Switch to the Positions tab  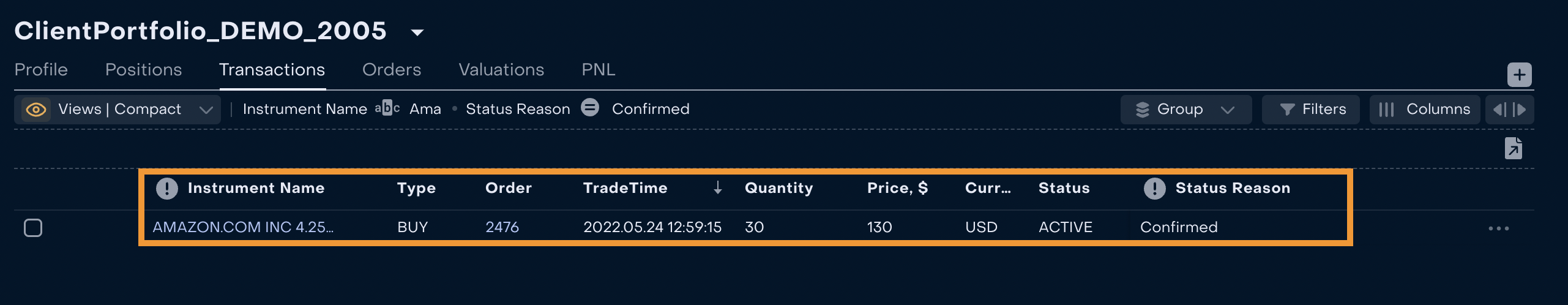pyautogui.click(x=143, y=70)
